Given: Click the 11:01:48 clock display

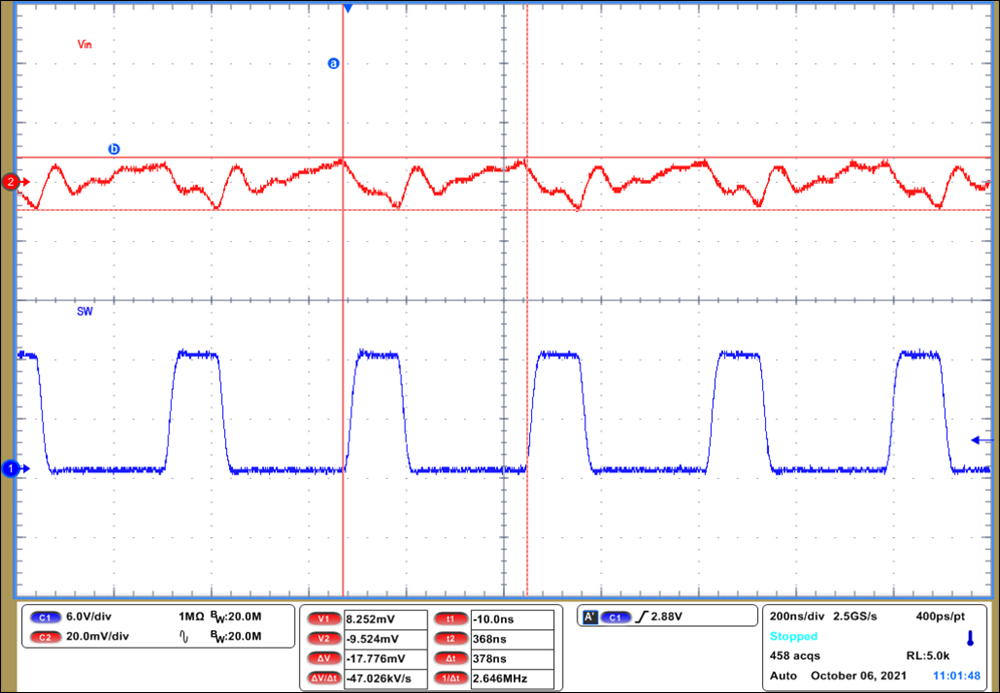Looking at the screenshot, I should coord(956,674).
